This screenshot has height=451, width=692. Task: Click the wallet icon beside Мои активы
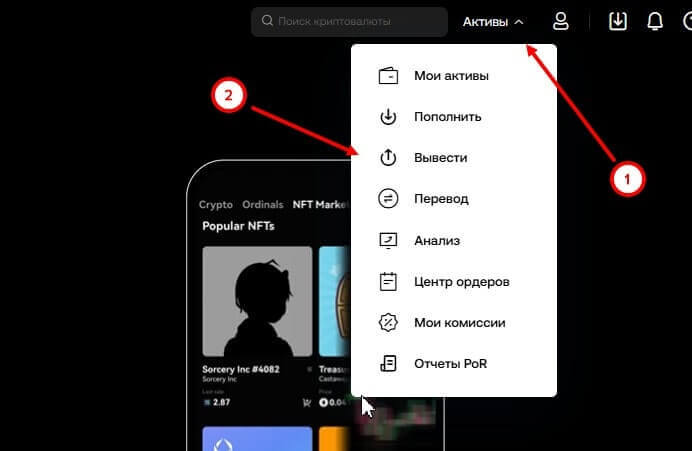(x=388, y=76)
